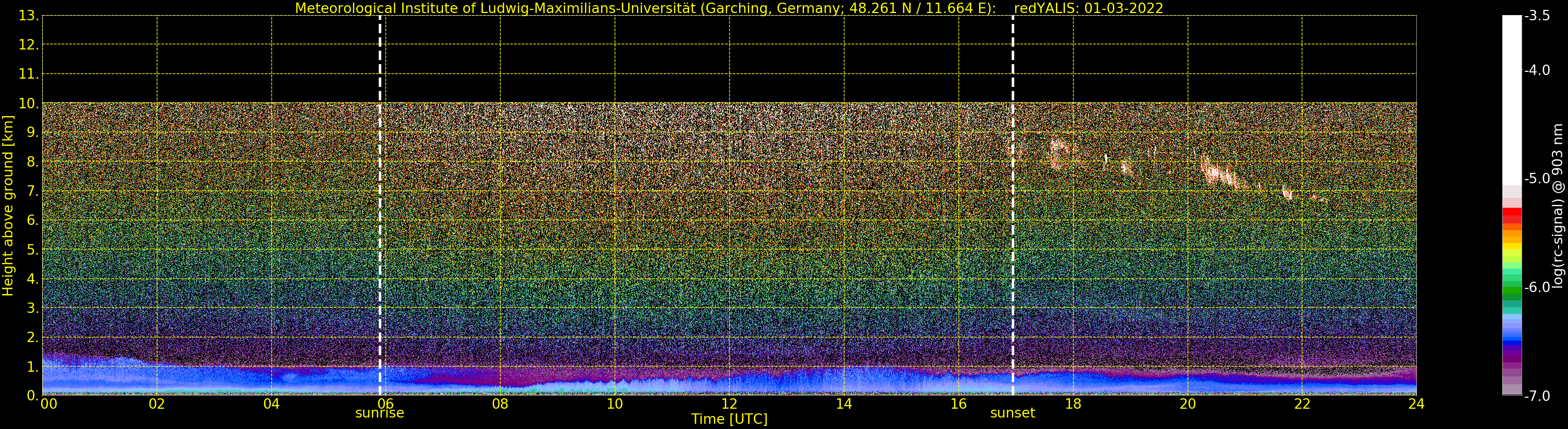This screenshot has height=429, width=1568.
Task: Click the '12.' height axis tick label
Action: coord(29,44)
